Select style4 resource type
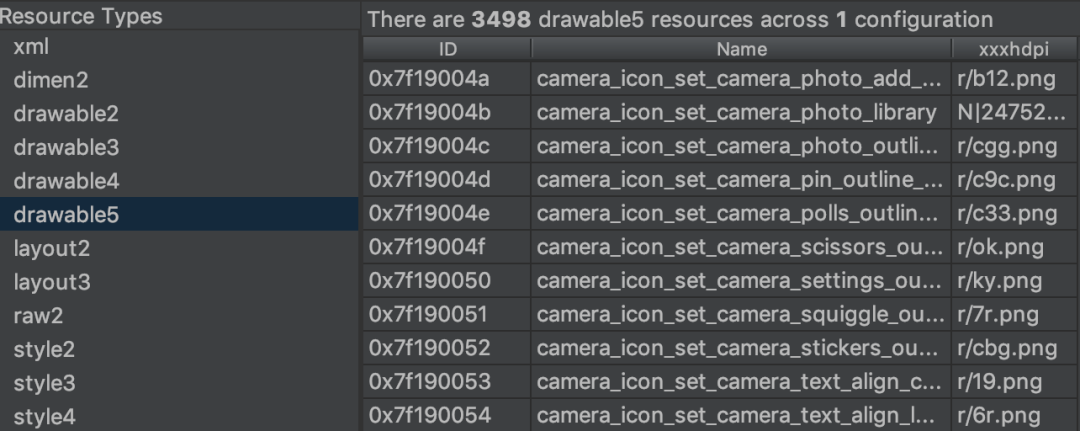 (x=179, y=416)
